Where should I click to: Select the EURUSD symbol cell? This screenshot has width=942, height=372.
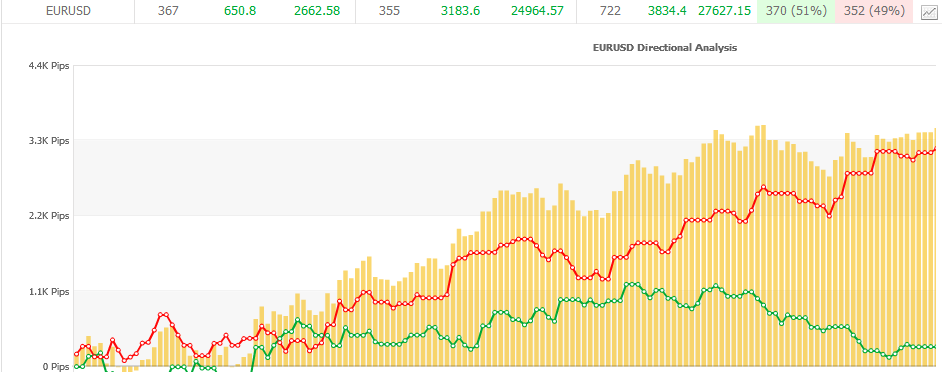tap(68, 11)
